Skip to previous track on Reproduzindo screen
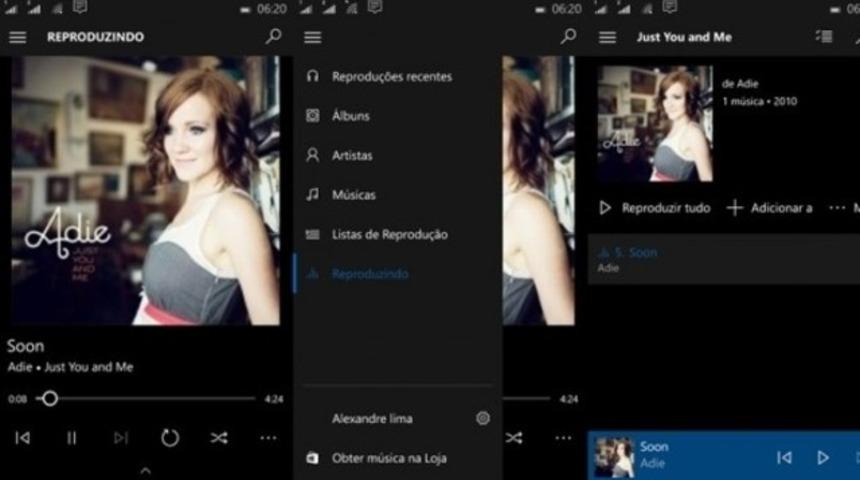The image size is (860, 480). point(22,438)
